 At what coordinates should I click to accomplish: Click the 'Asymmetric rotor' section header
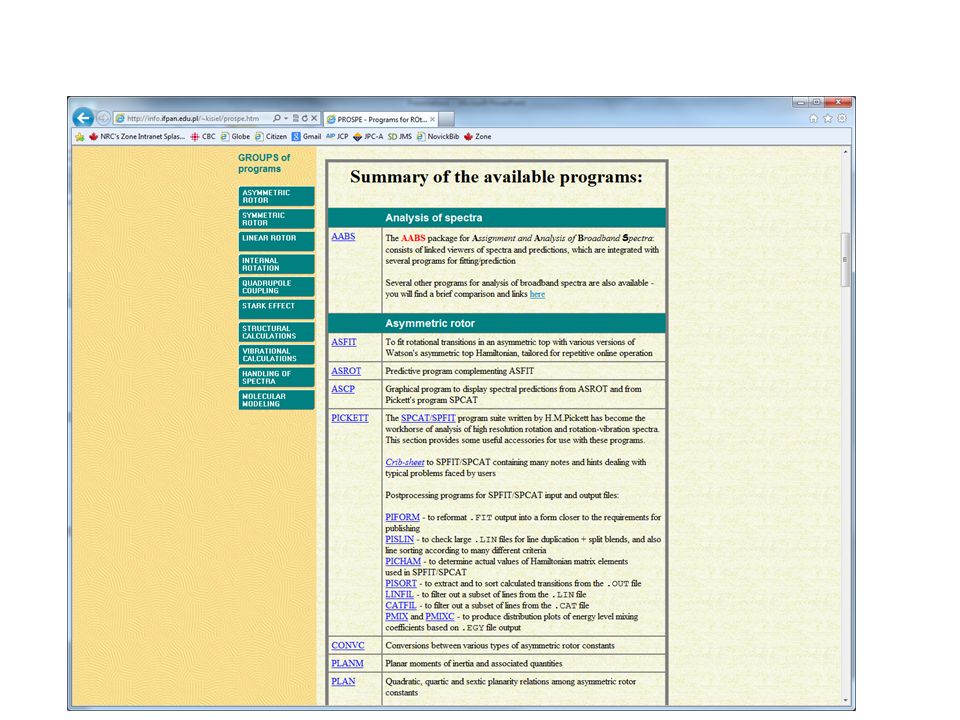(x=497, y=323)
